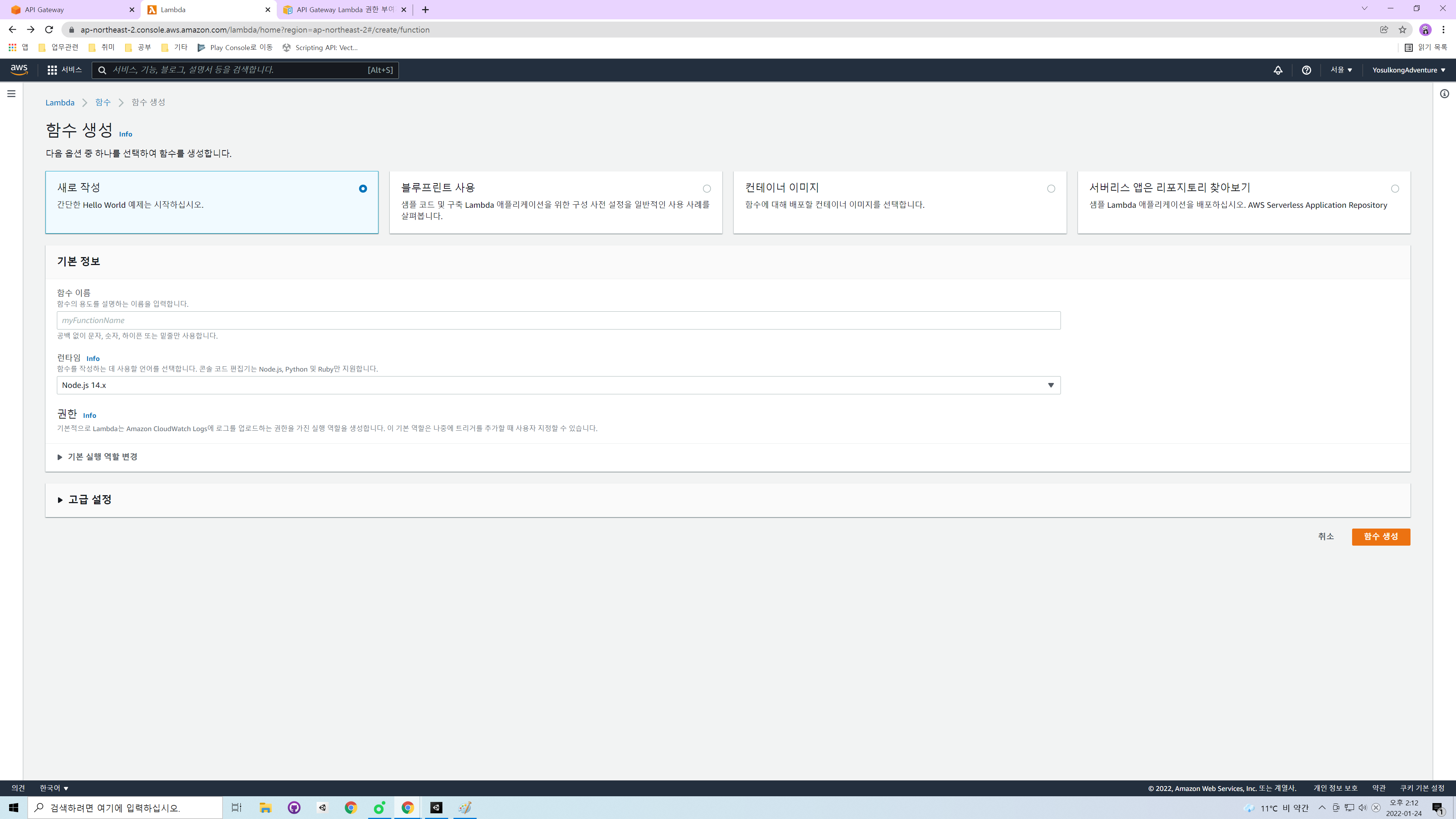Select the 컨테이너 이미지 radio option
The height and width of the screenshot is (819, 1456).
click(x=1051, y=189)
